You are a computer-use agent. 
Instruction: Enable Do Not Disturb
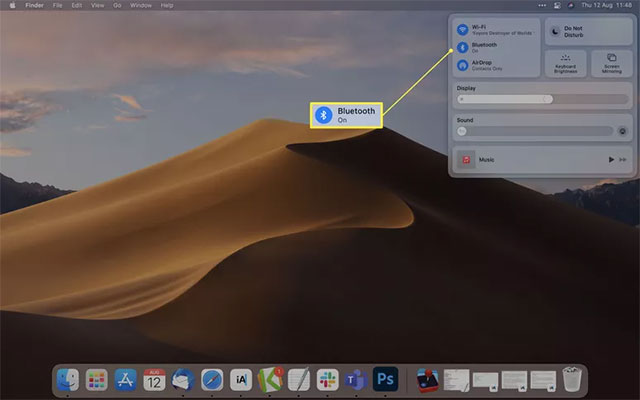(556, 31)
